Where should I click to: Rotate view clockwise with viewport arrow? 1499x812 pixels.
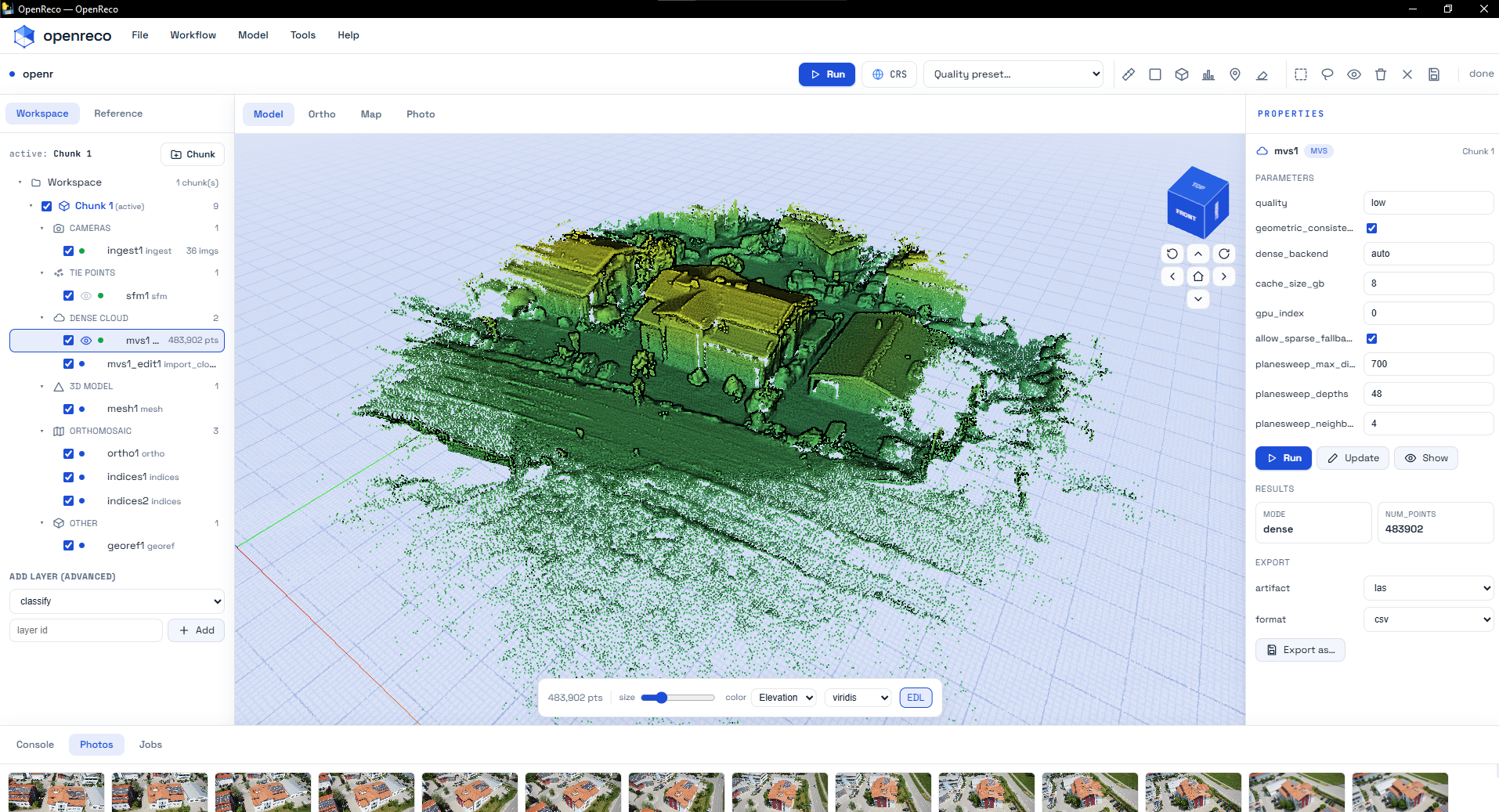tap(1224, 254)
